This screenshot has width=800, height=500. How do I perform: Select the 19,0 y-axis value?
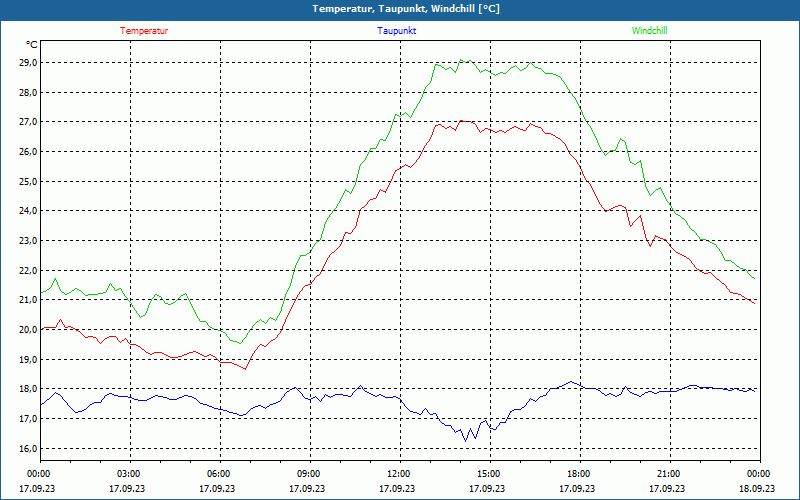pyautogui.click(x=29, y=359)
